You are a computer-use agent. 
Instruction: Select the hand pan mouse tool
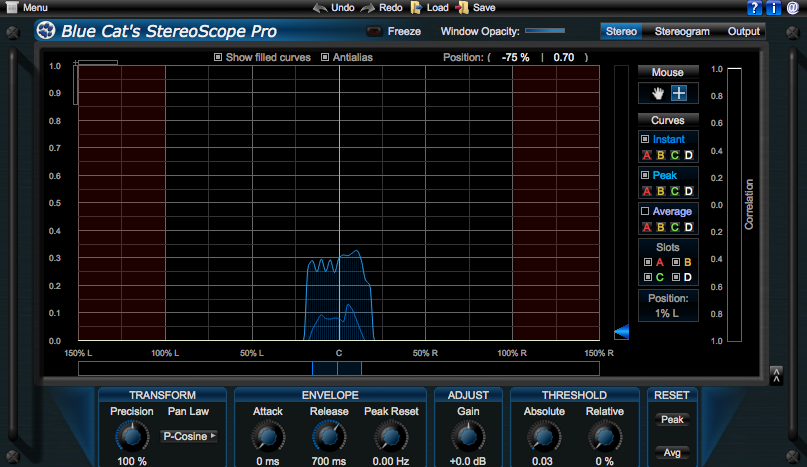point(658,93)
